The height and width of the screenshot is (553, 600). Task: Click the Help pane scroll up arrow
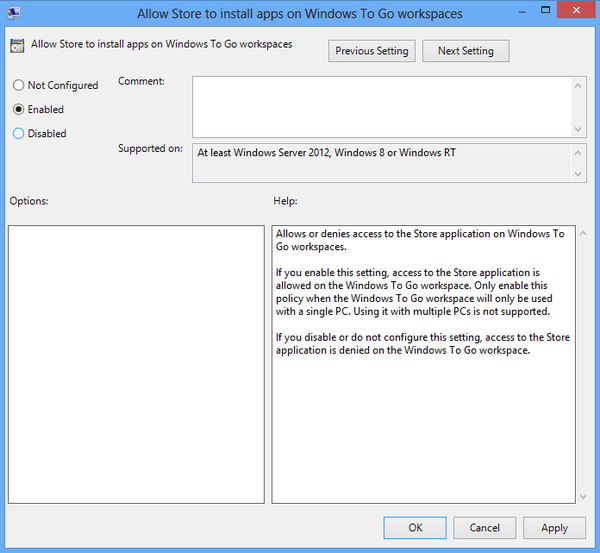click(583, 233)
